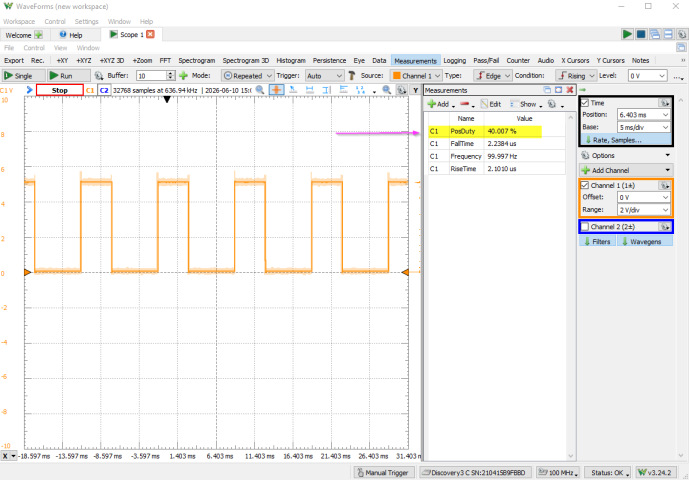
Task: Open the Trigger dropdown showing Auto
Action: 324,76
